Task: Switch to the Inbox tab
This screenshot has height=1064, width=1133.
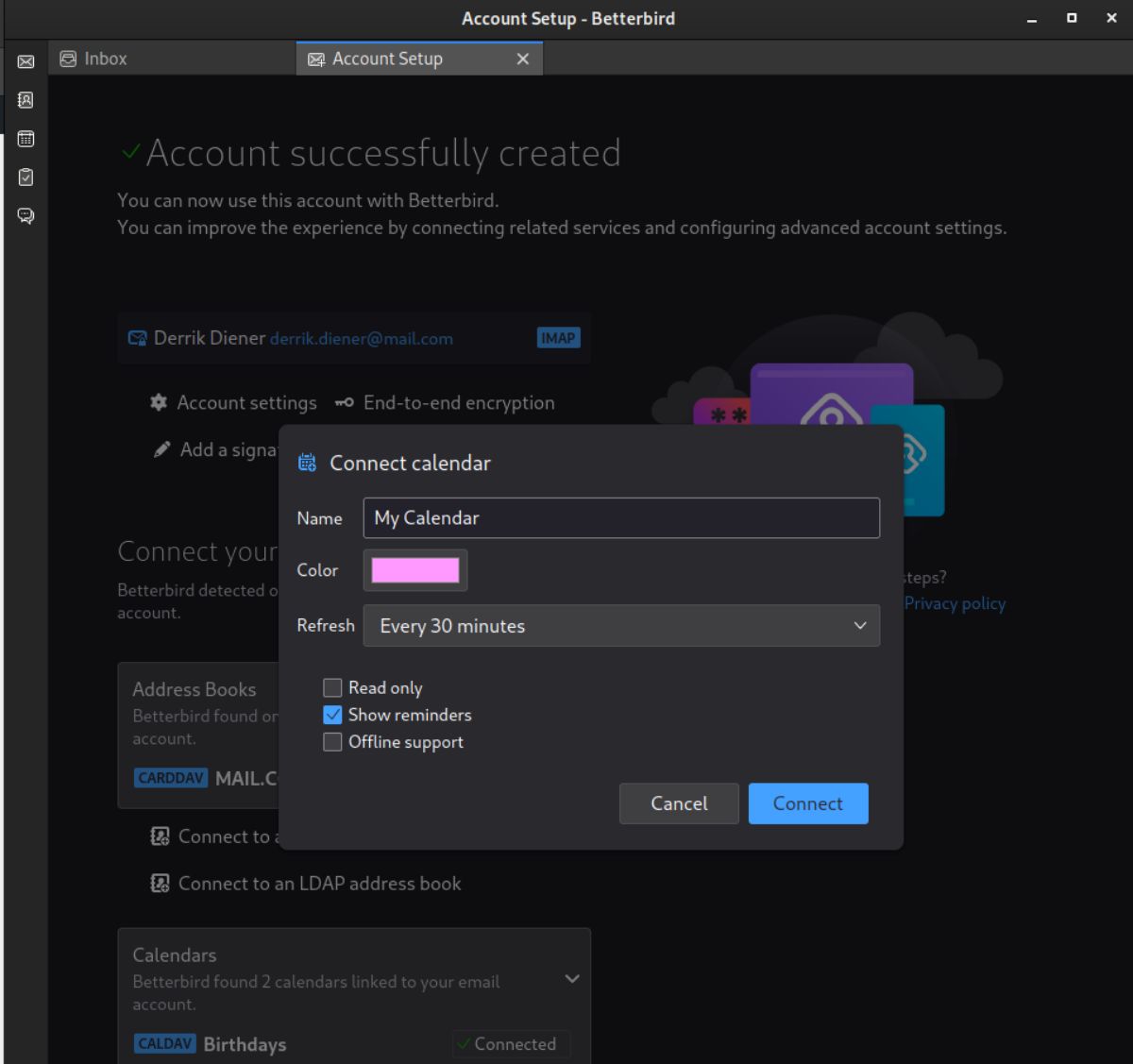Action: click(106, 59)
